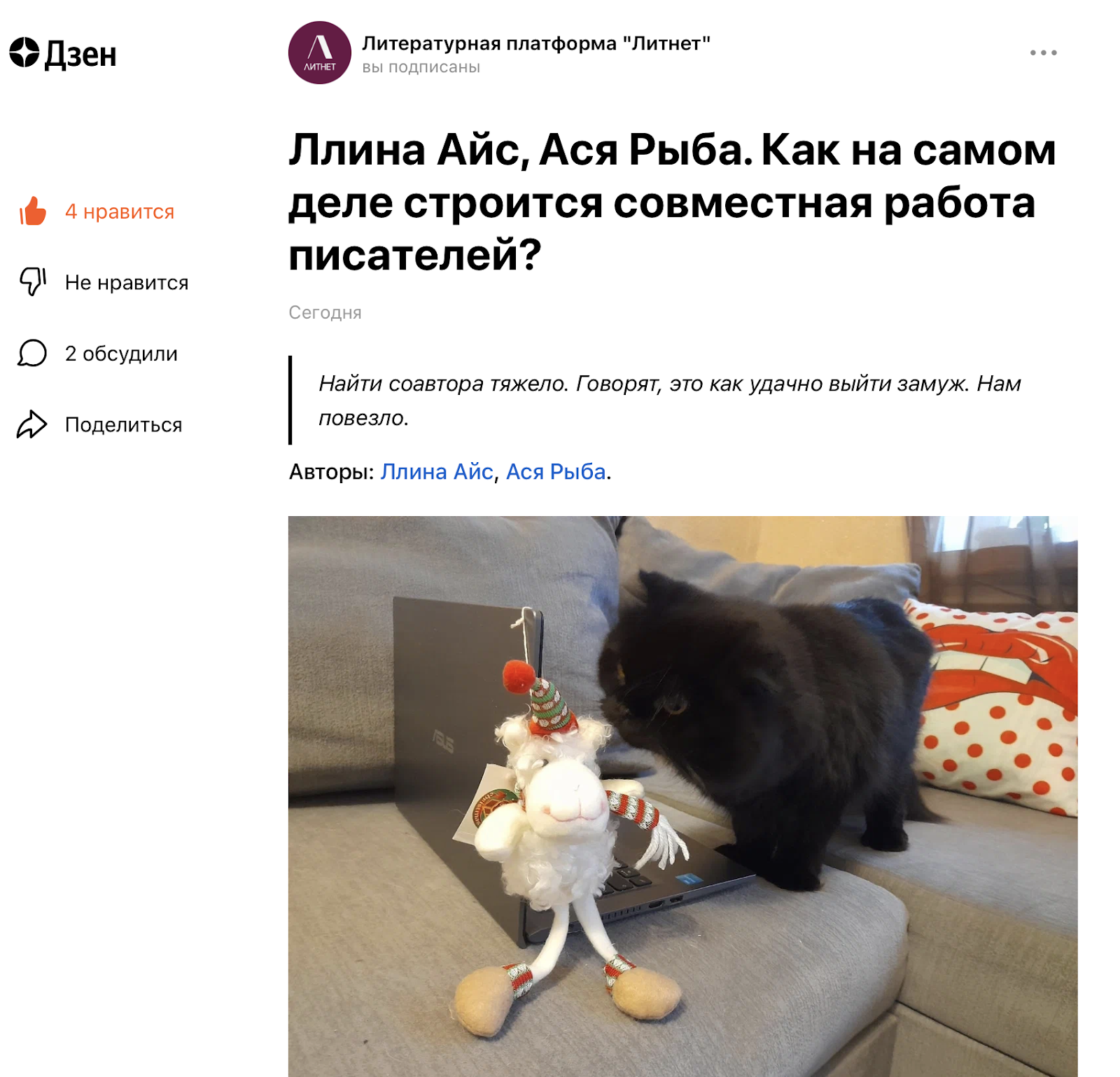Viewport: 1120px width, 1077px height.
Task: Open the '2 обсудили' discussion
Action: (121, 354)
